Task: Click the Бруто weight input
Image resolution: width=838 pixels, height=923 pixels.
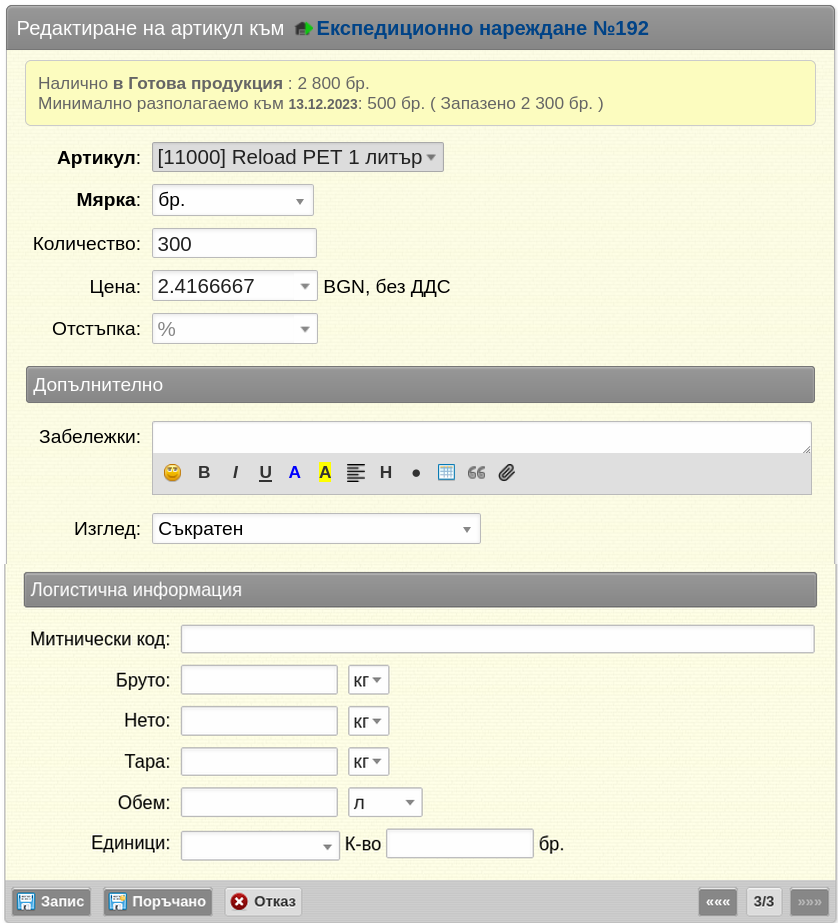Action: point(259,680)
